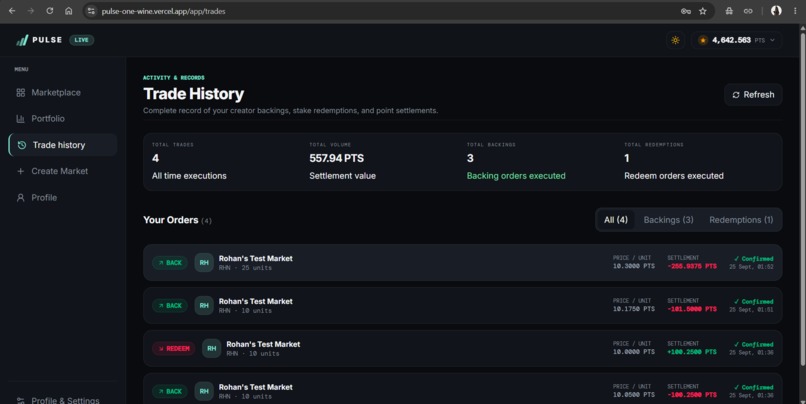Image resolution: width=806 pixels, height=404 pixels.
Task: Switch to the Redemptions (1) tab
Action: (x=741, y=220)
